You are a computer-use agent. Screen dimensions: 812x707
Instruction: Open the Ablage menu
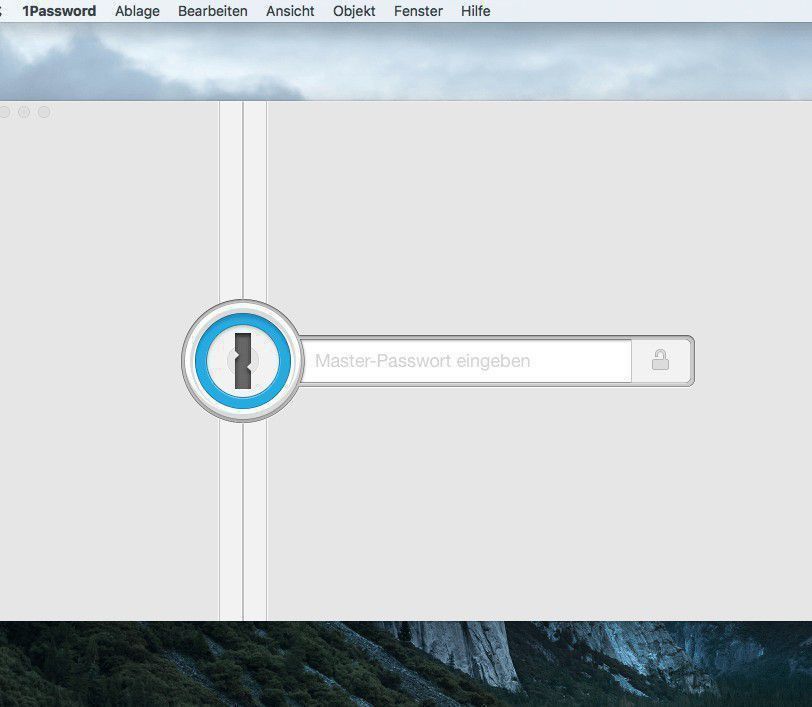click(137, 11)
